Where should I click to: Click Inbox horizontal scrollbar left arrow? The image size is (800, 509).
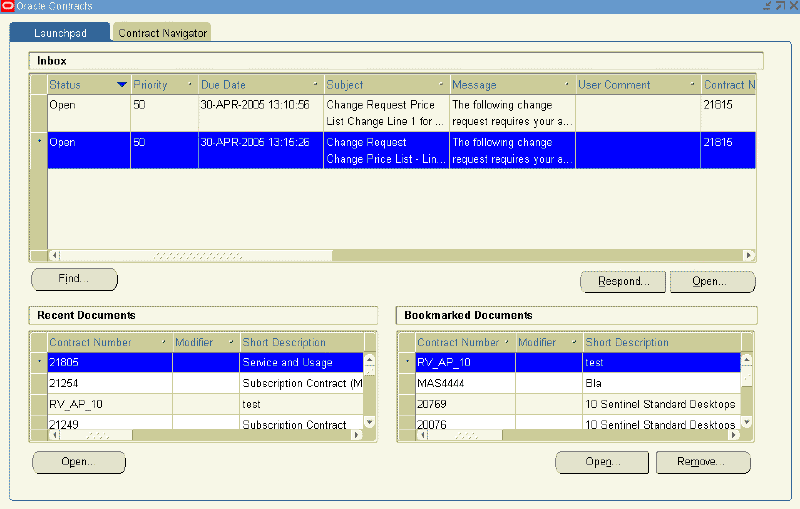coord(54,255)
